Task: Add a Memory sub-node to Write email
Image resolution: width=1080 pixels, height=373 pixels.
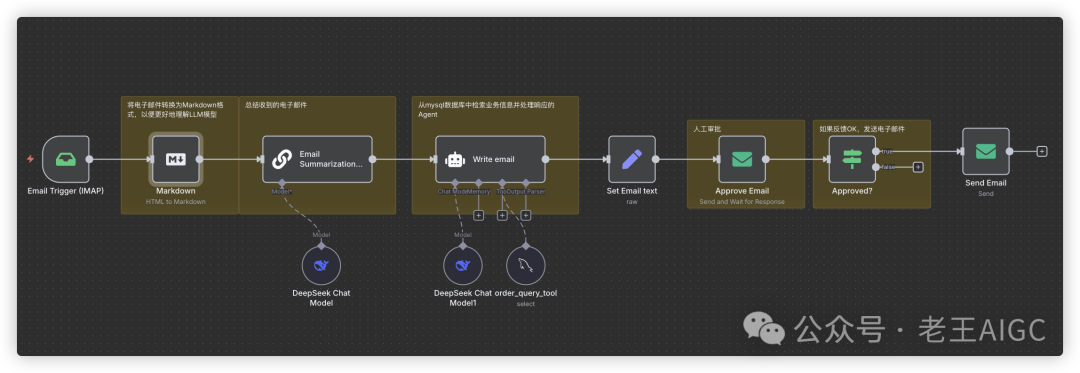Action: (478, 215)
